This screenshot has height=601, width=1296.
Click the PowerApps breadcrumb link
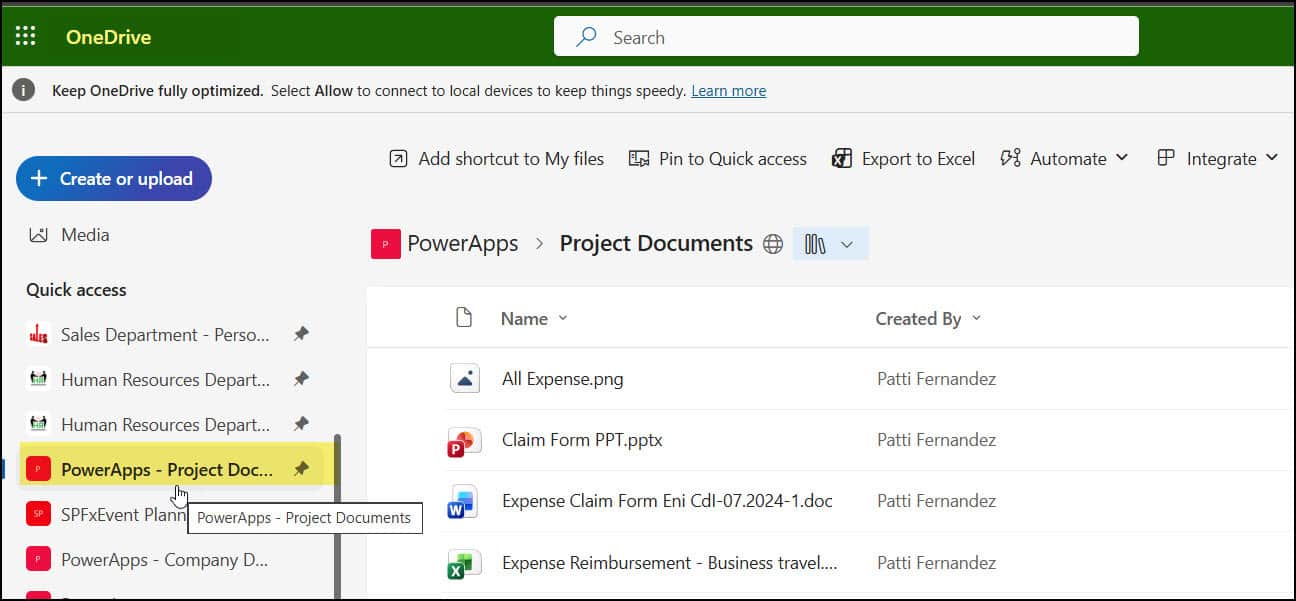coord(463,243)
